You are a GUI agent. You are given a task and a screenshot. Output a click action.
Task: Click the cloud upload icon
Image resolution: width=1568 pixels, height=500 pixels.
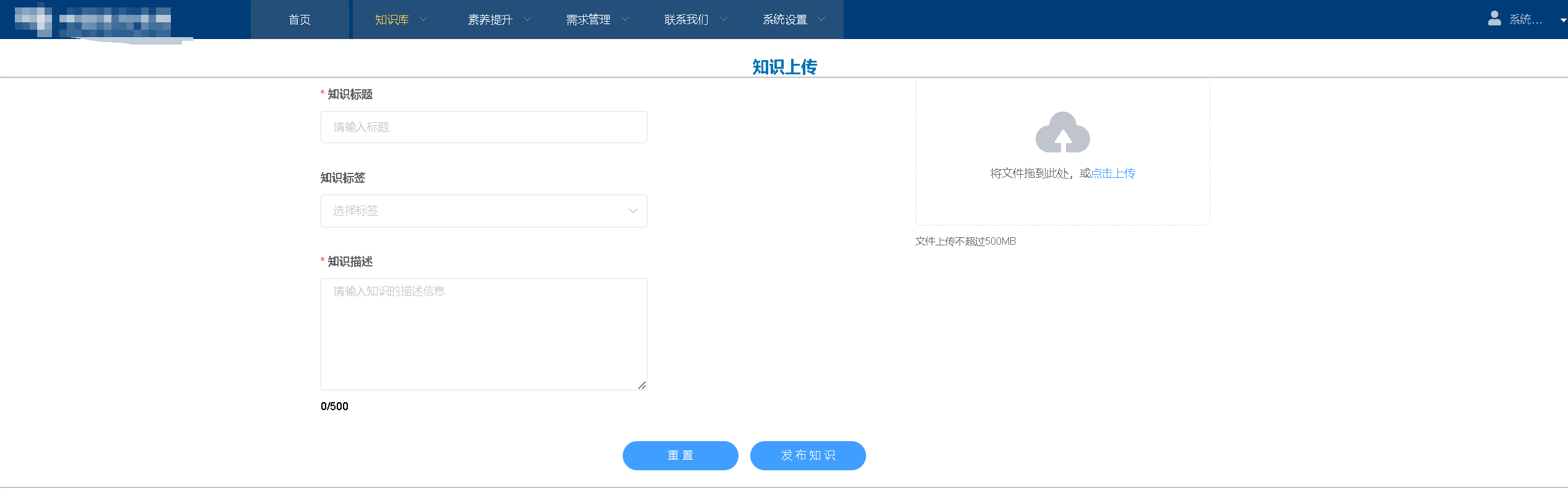tap(1062, 132)
